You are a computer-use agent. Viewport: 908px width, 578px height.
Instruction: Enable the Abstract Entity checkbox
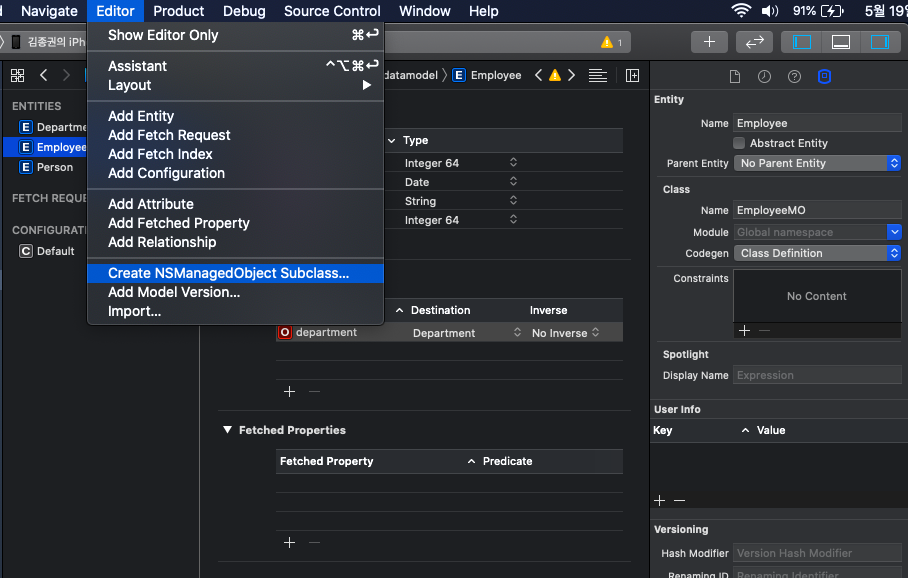739,143
